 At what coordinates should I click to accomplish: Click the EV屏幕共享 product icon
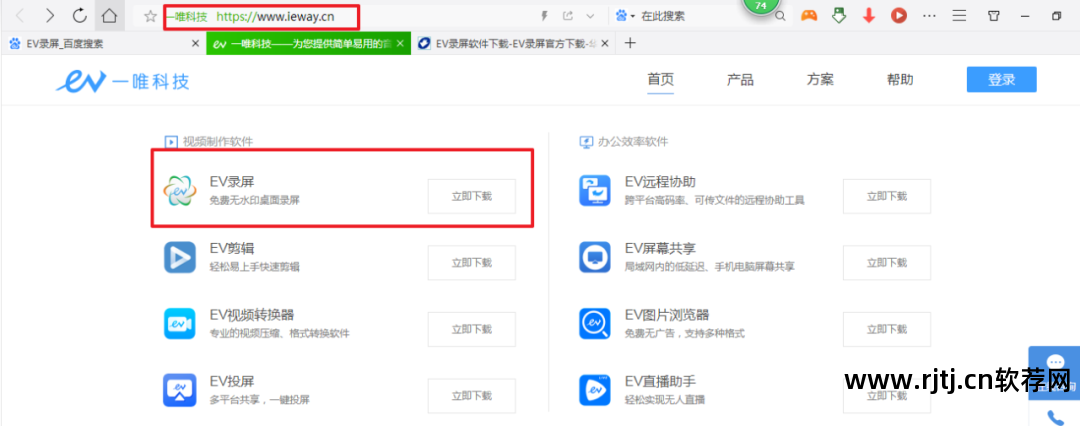point(594,257)
